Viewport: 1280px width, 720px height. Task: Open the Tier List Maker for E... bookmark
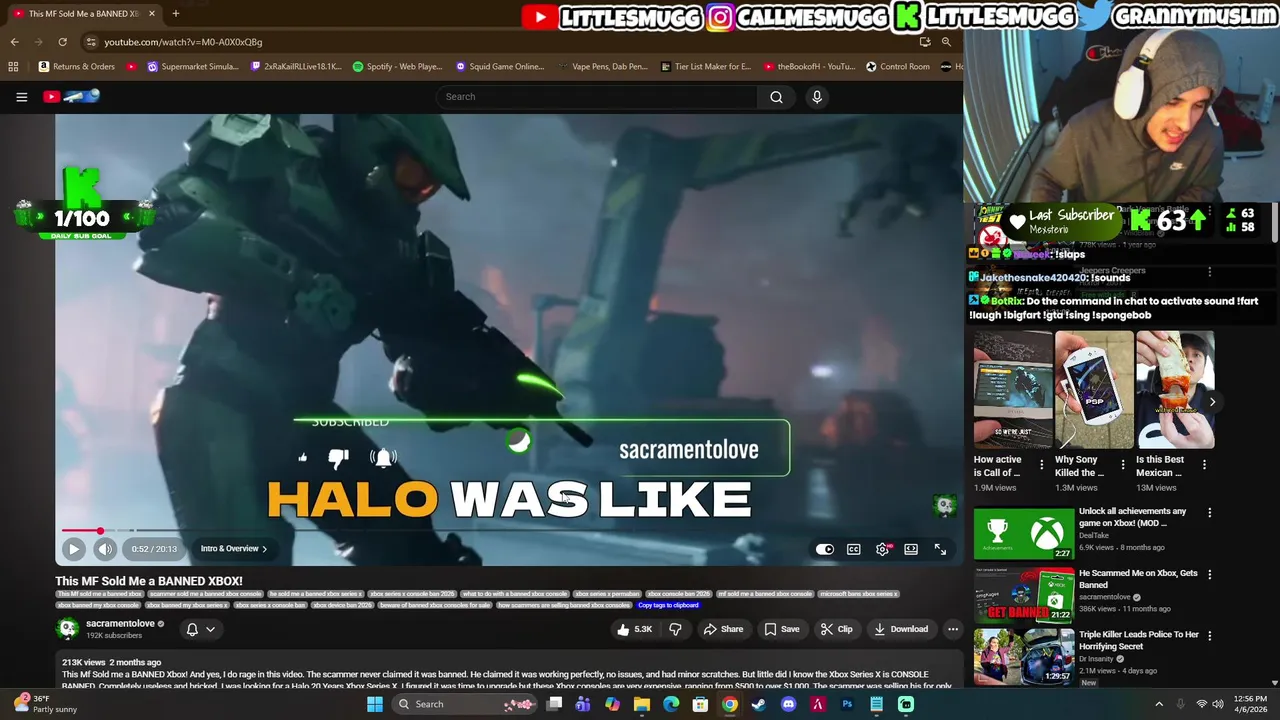coord(705,67)
